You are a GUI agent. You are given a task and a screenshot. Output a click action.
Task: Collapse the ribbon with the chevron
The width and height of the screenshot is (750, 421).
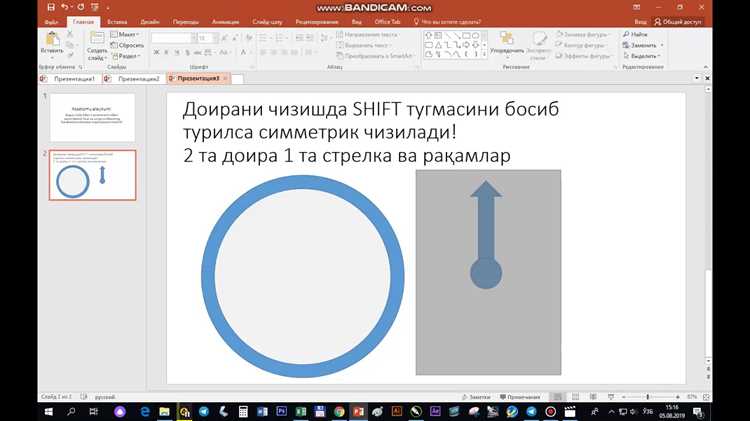click(x=706, y=67)
